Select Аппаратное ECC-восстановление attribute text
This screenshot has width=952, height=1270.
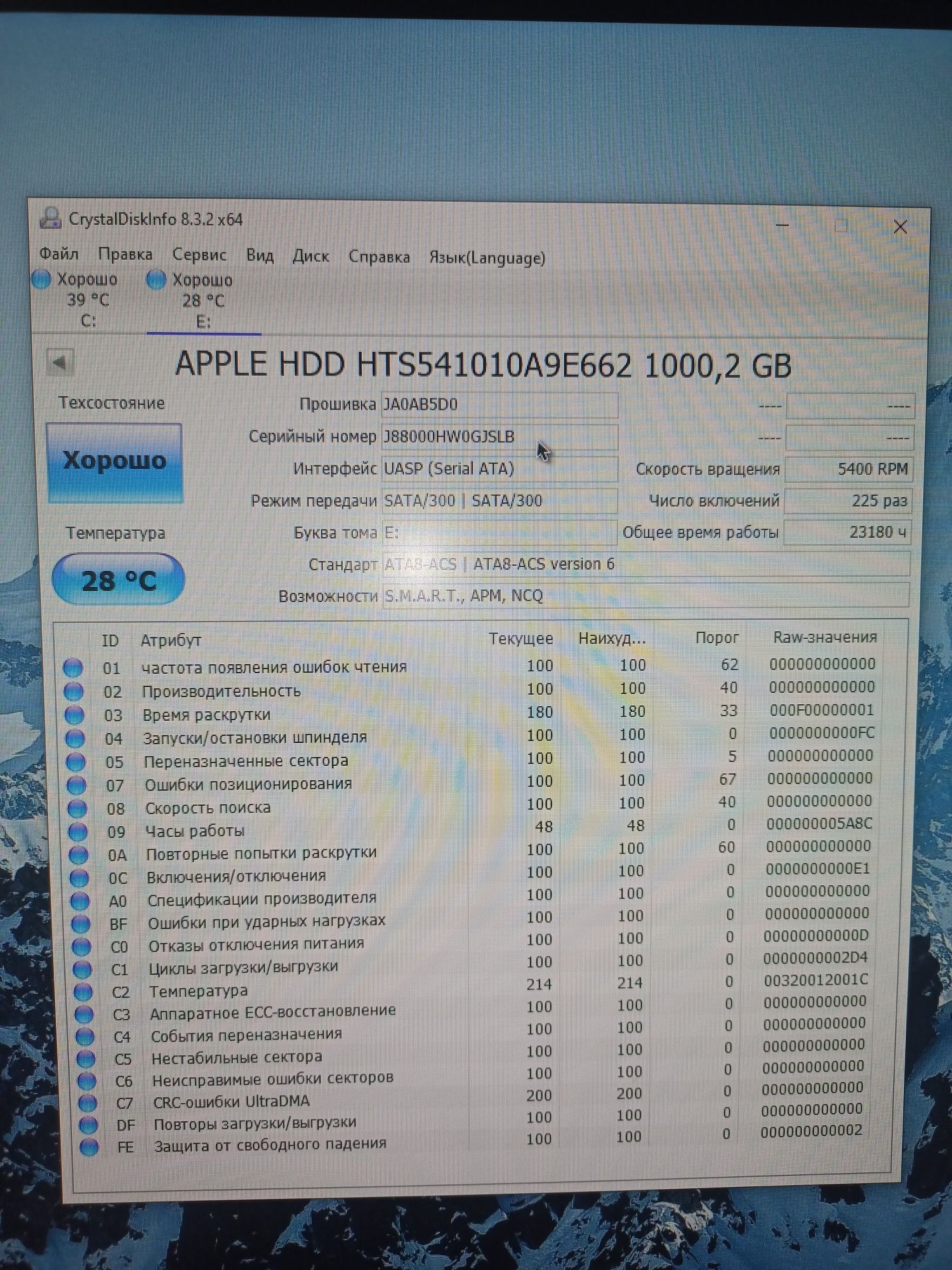click(x=273, y=1012)
